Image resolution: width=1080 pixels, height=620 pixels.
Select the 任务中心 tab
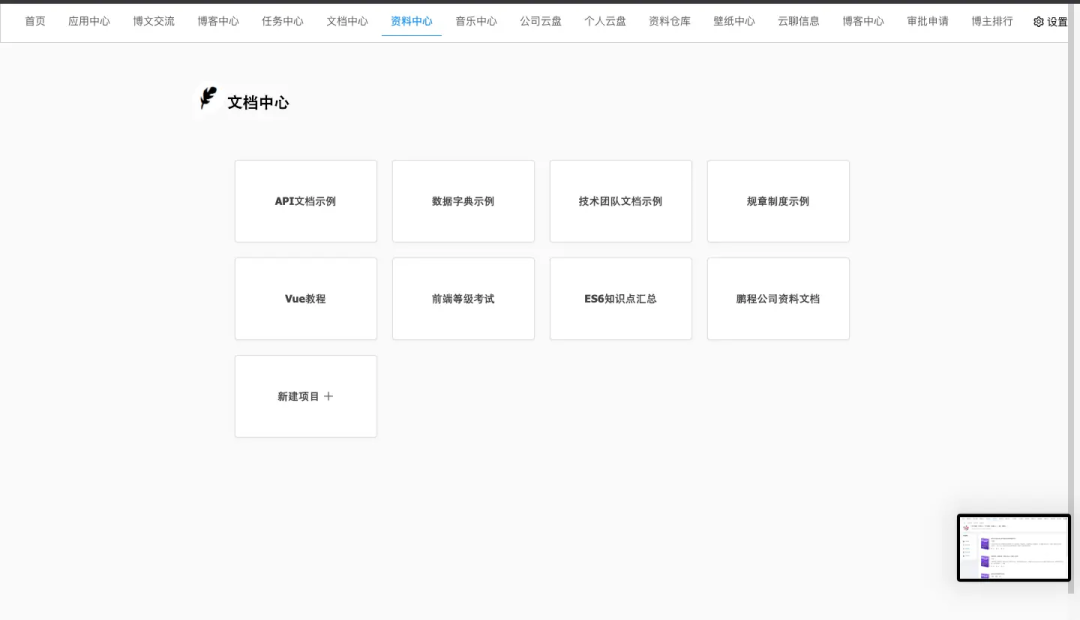(x=282, y=21)
